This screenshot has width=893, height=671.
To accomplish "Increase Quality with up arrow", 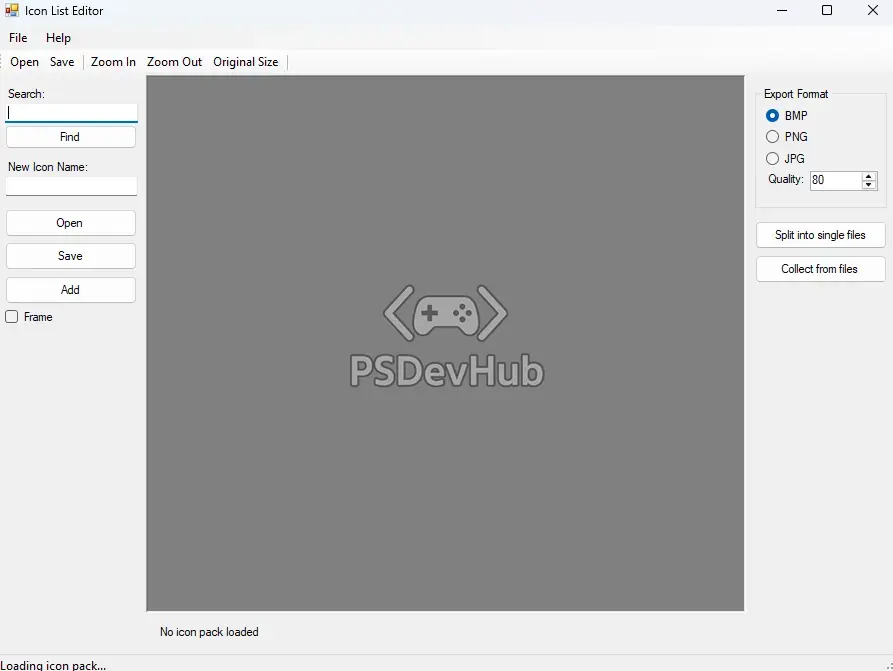I will [x=869, y=177].
